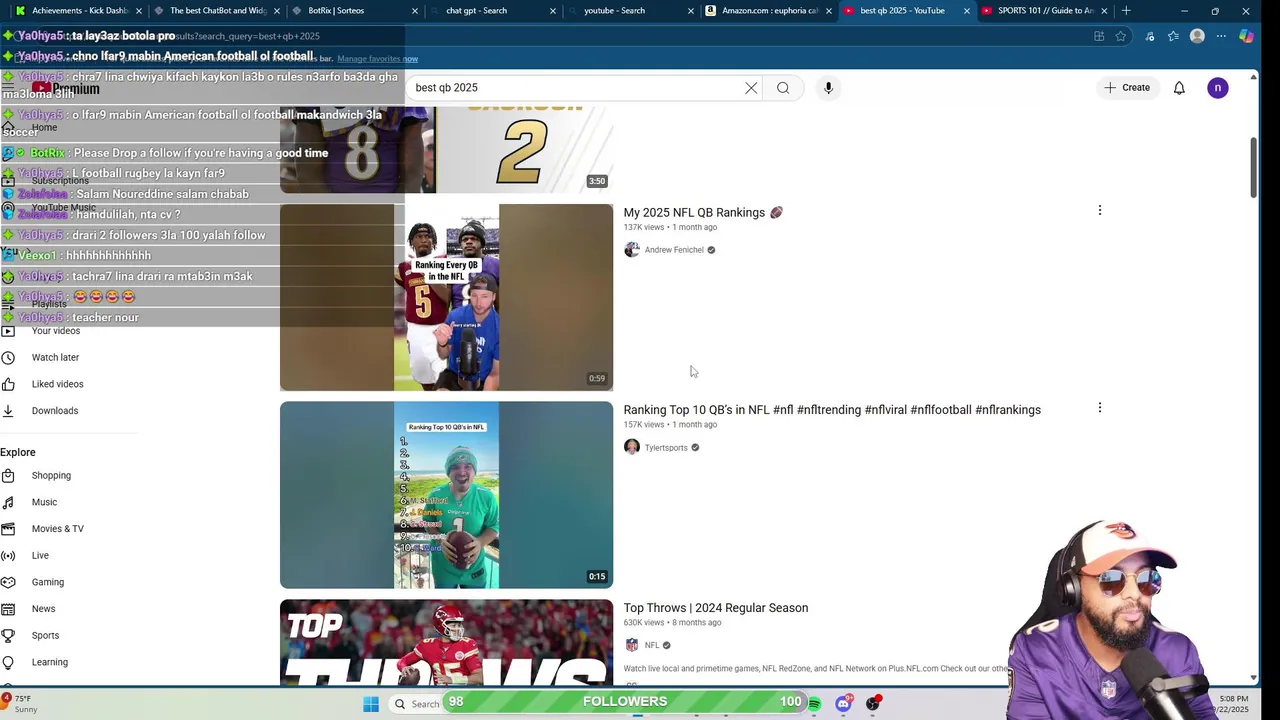Open YouTube notifications bell
This screenshot has height=720, width=1280.
1179,88
